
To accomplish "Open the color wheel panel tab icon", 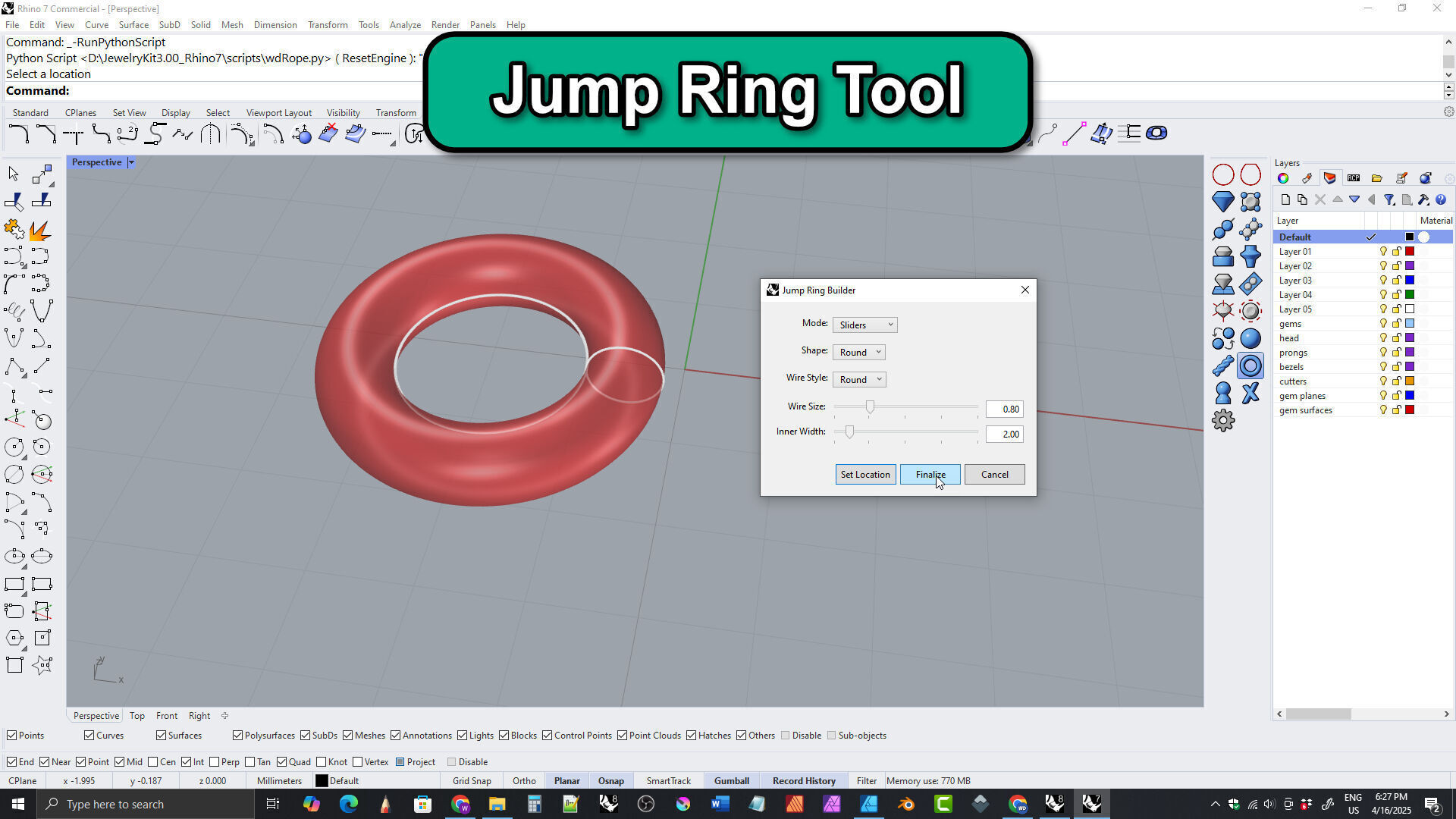I will tap(1283, 178).
